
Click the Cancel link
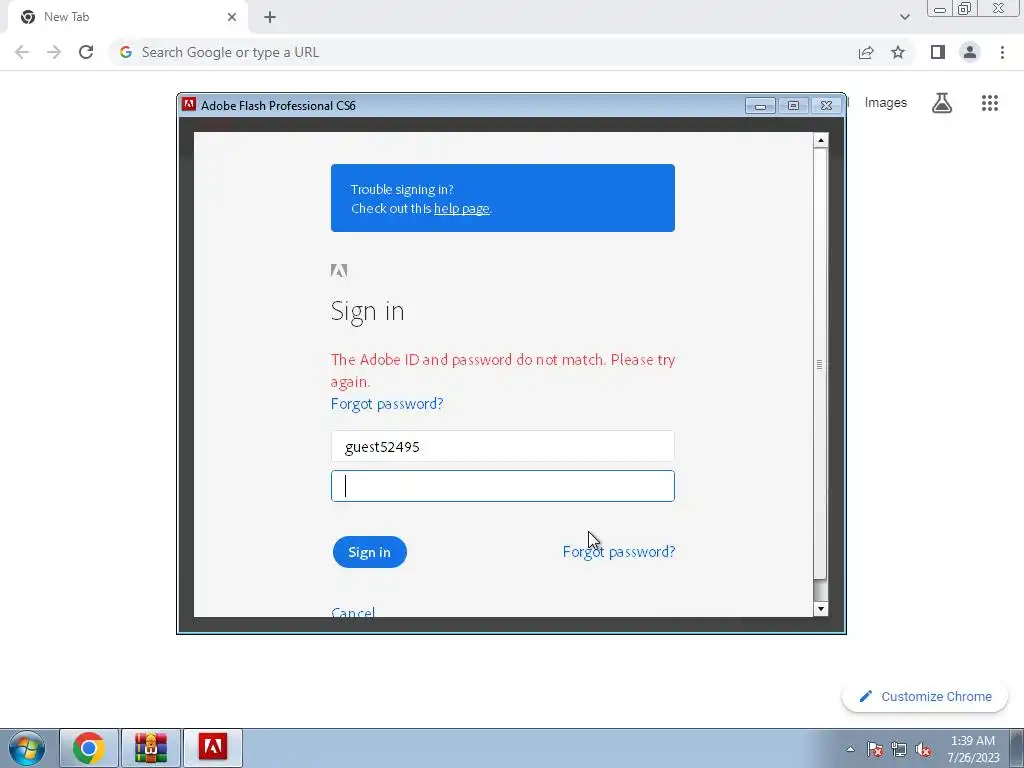353,611
